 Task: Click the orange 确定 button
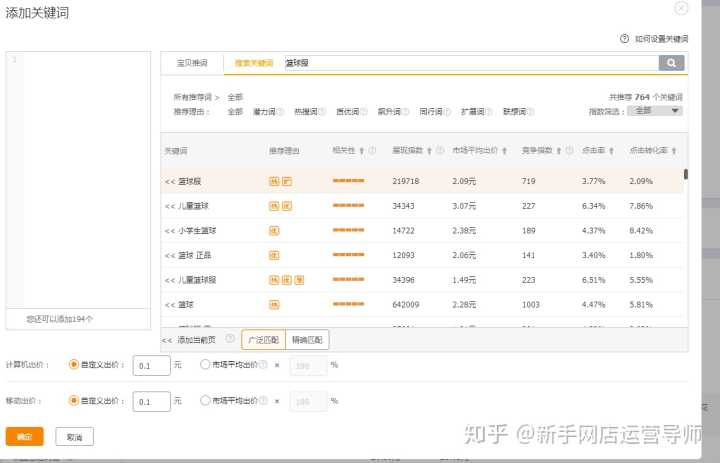pyautogui.click(x=24, y=437)
